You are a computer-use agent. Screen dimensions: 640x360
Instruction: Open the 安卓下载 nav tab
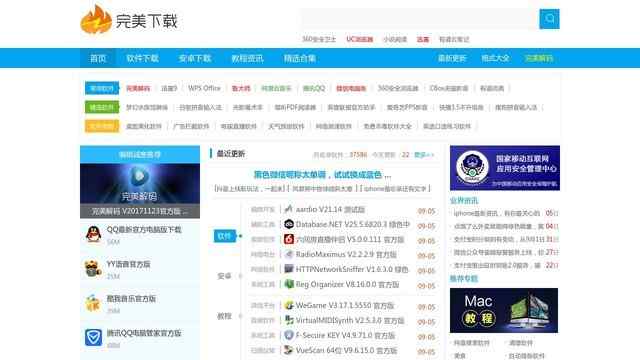point(195,58)
